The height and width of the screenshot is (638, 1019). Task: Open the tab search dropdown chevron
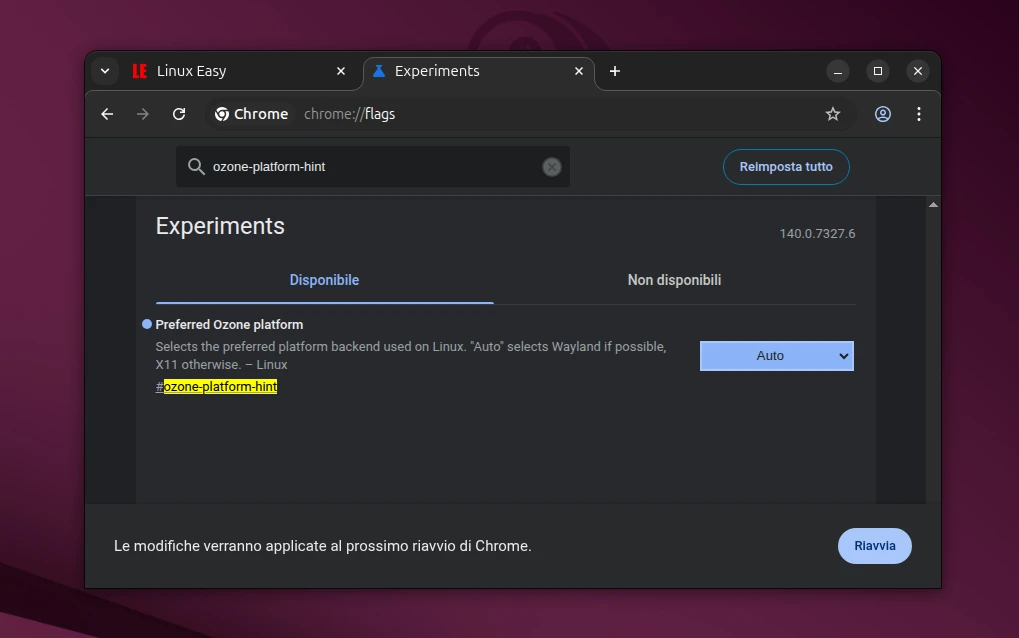105,71
